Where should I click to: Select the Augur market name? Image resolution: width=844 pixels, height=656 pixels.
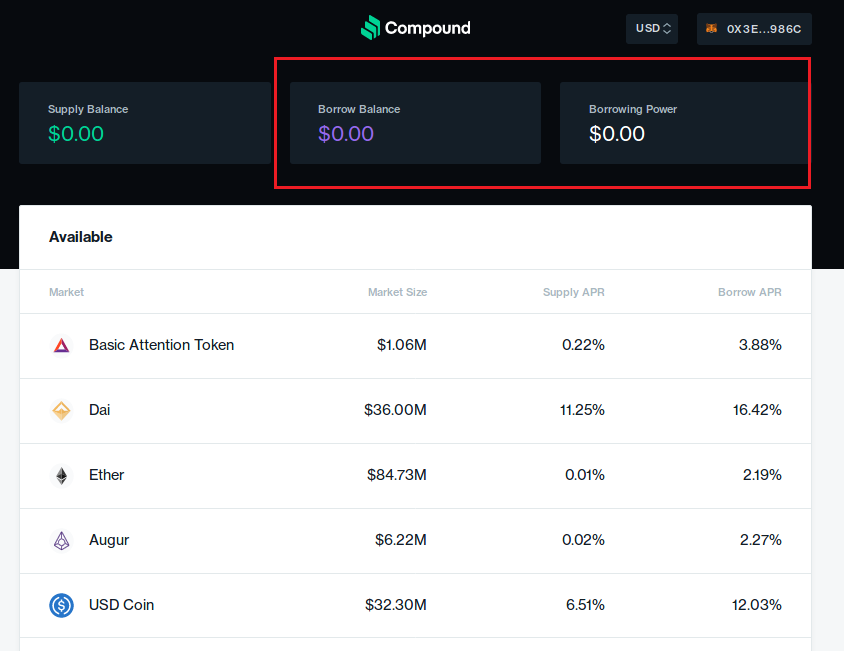point(109,540)
